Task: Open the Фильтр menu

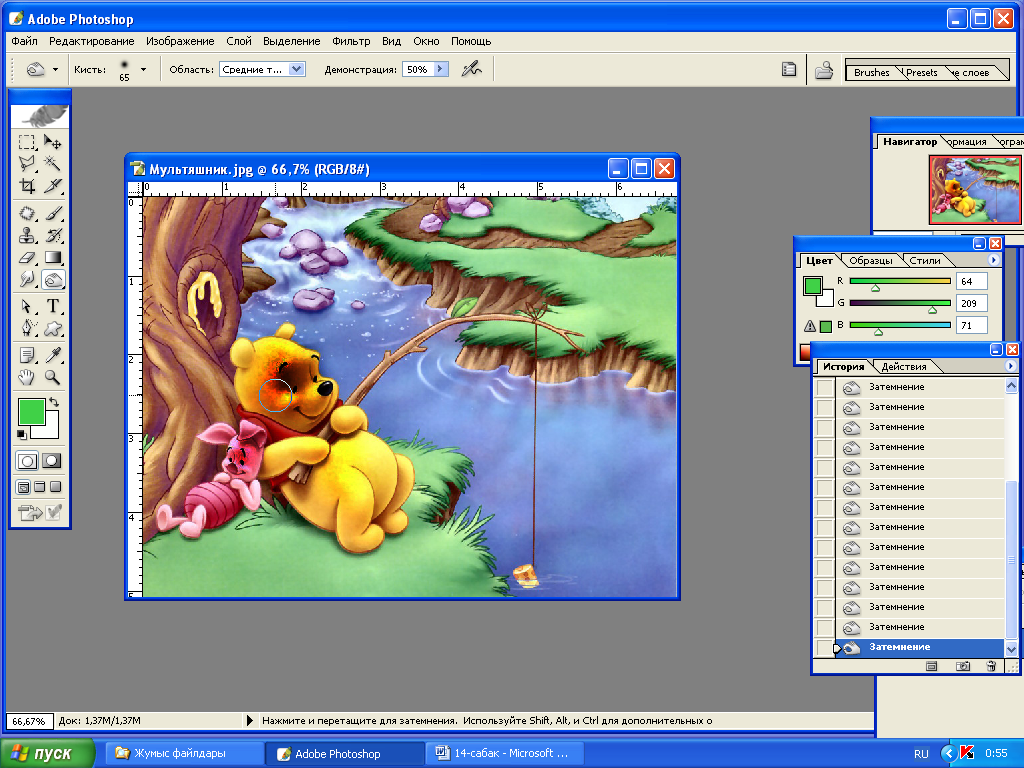Action: [351, 41]
